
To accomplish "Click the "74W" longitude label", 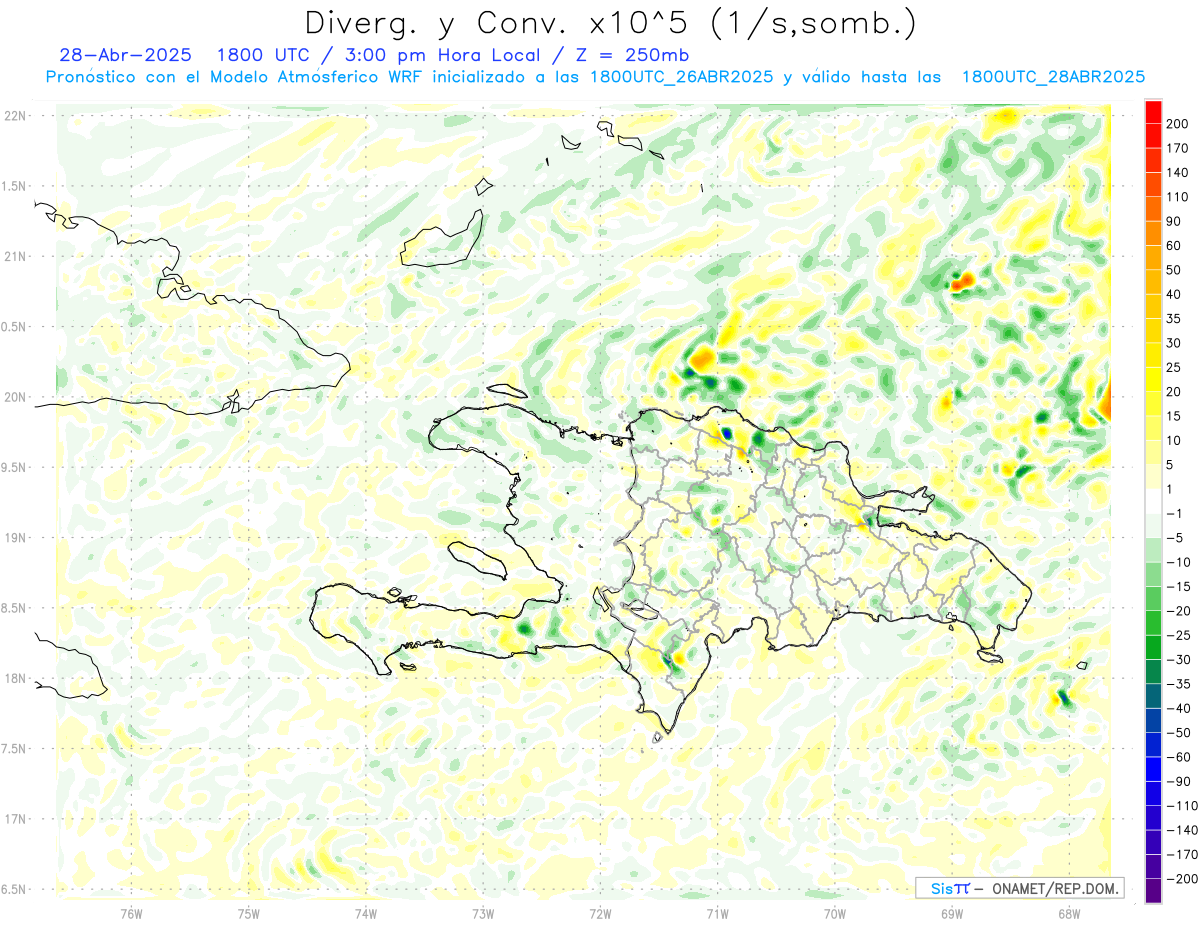I will pos(365,912).
